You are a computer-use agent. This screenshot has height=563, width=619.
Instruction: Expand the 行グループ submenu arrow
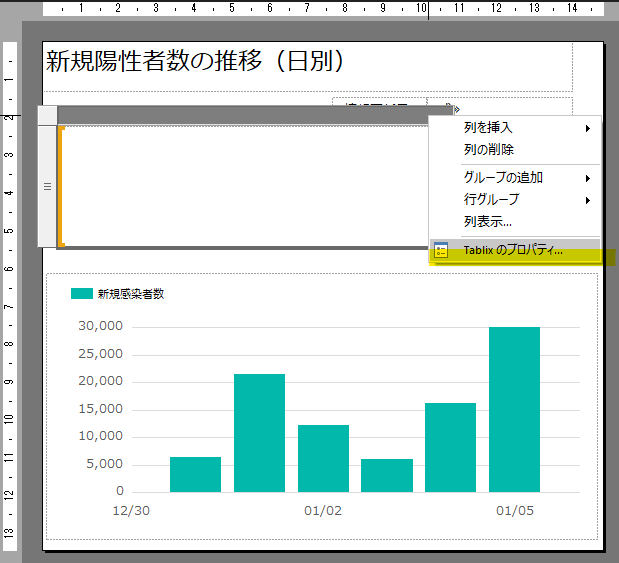(x=587, y=200)
